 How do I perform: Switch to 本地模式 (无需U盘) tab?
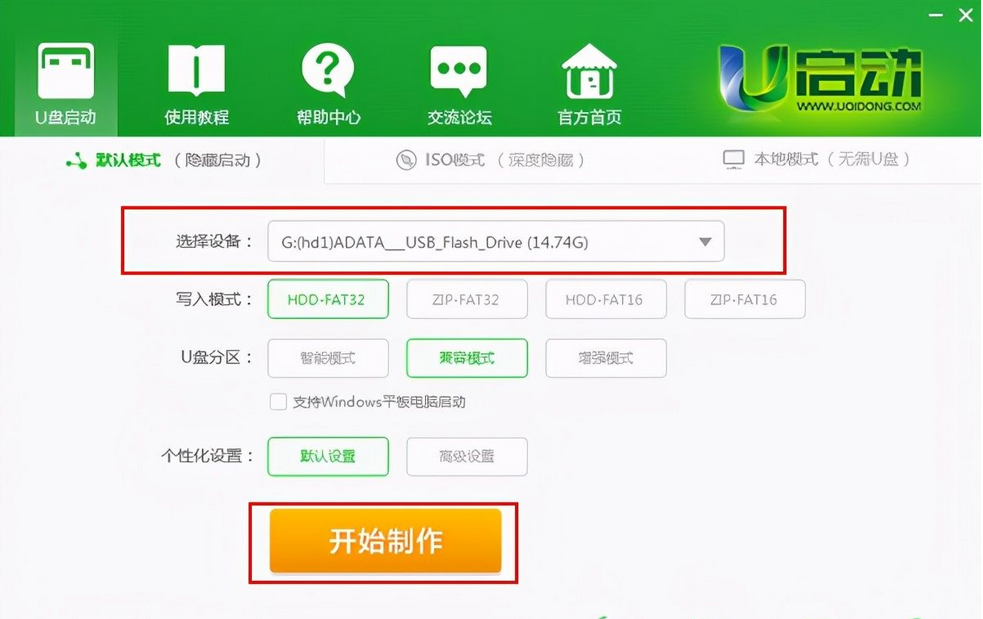click(816, 159)
